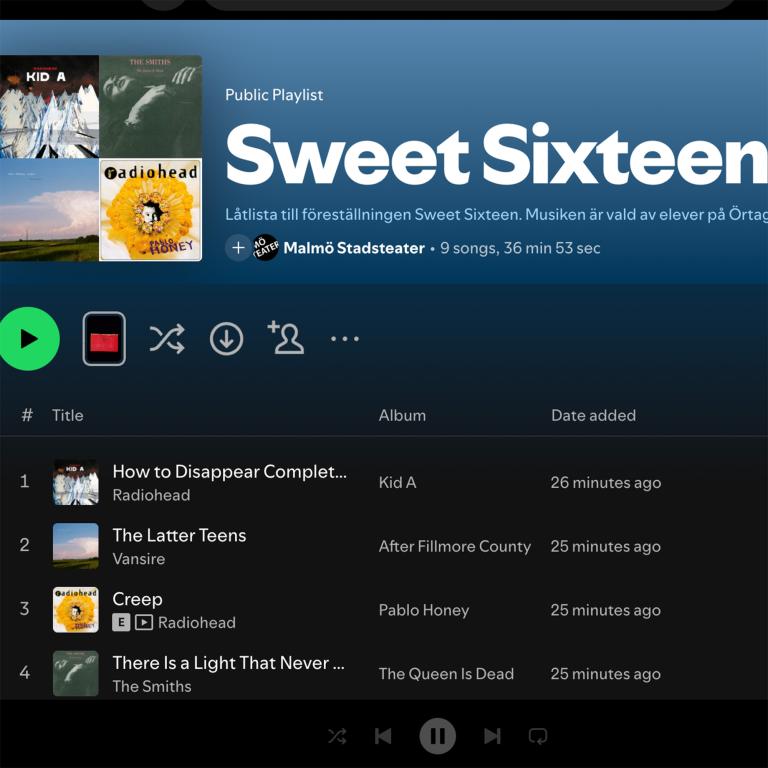Click 25 minutes ago in The Latter Teens row

click(x=606, y=546)
